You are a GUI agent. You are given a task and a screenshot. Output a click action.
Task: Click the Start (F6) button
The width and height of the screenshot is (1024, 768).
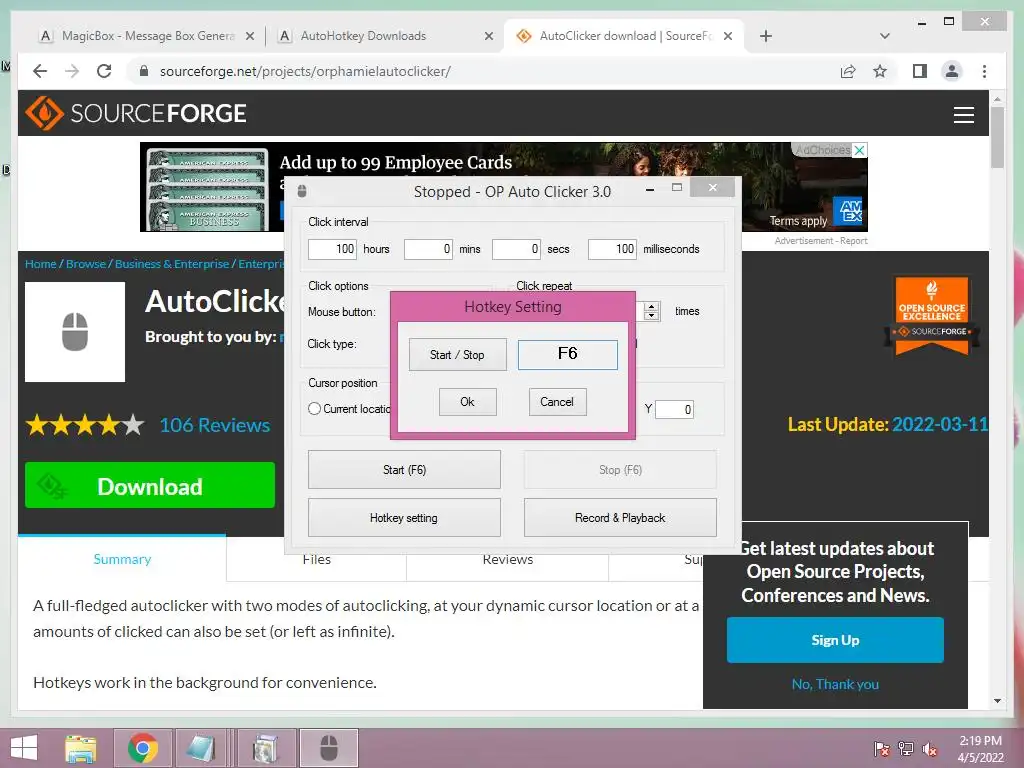[x=404, y=470]
